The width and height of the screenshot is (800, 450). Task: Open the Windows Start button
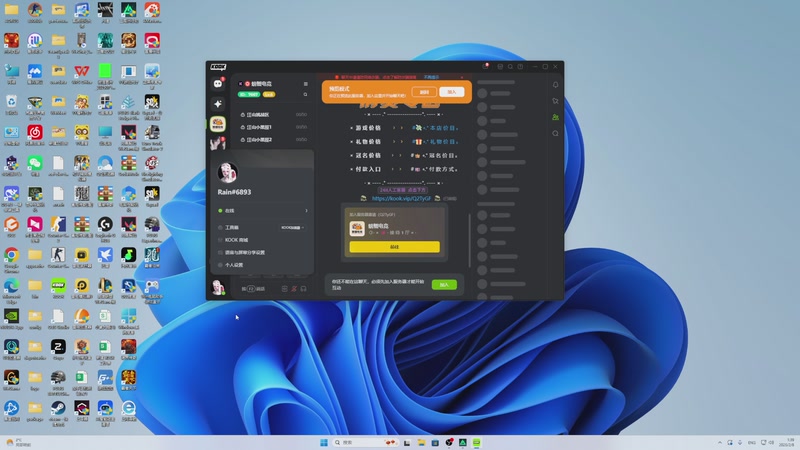click(x=323, y=442)
